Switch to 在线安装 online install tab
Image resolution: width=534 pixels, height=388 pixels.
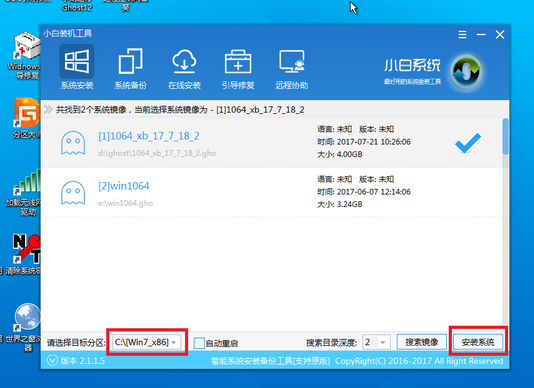click(184, 69)
